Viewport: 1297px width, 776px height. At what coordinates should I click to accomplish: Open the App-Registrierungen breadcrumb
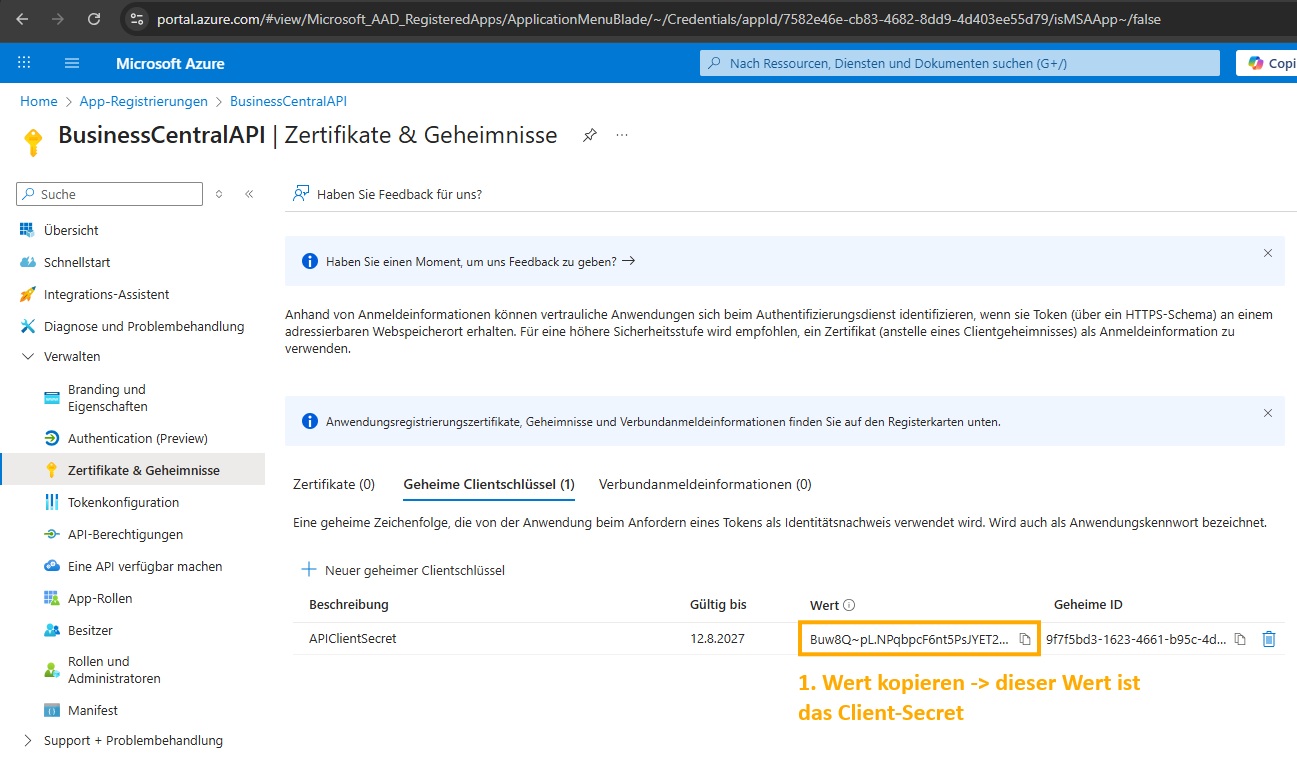[144, 101]
